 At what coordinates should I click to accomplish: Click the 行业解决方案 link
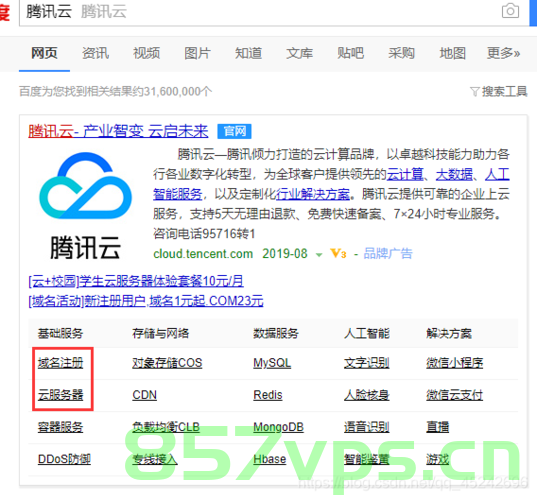pos(313,194)
